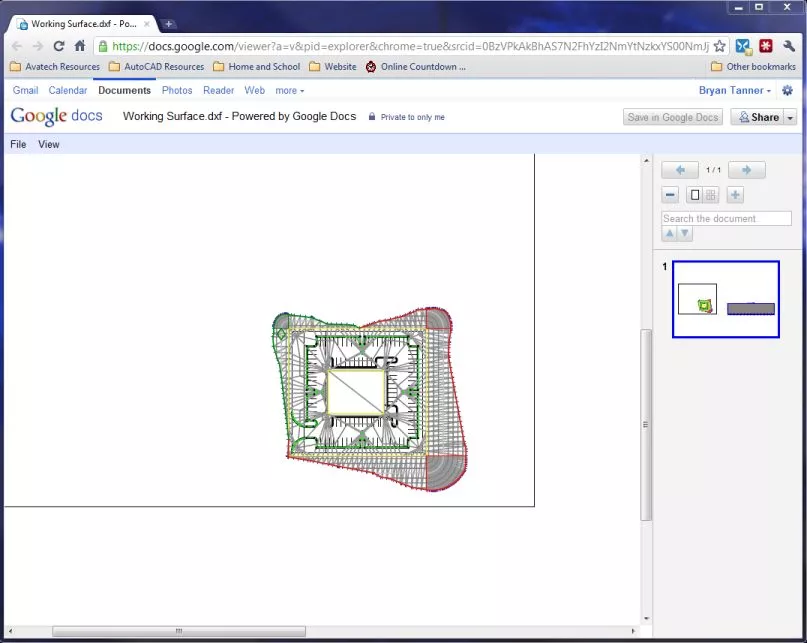The width and height of the screenshot is (807, 643).
Task: Switch to single page view
Action: (x=695, y=195)
